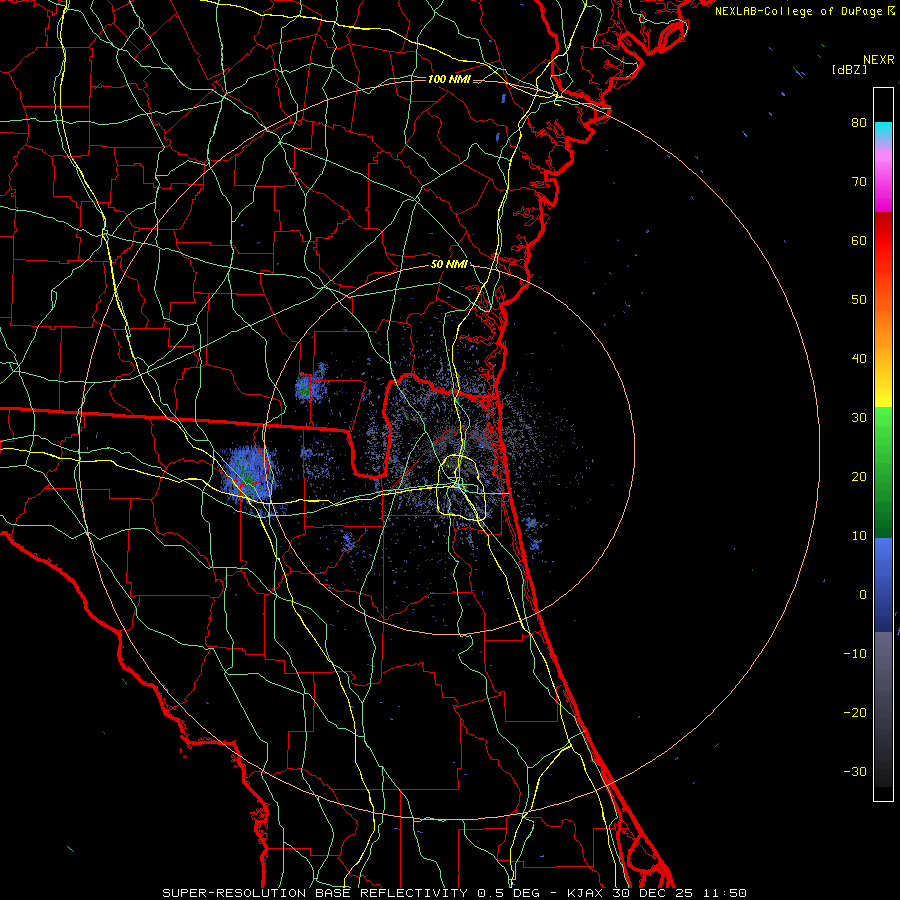Select the NEXR label above the color scale

pyautogui.click(x=878, y=60)
